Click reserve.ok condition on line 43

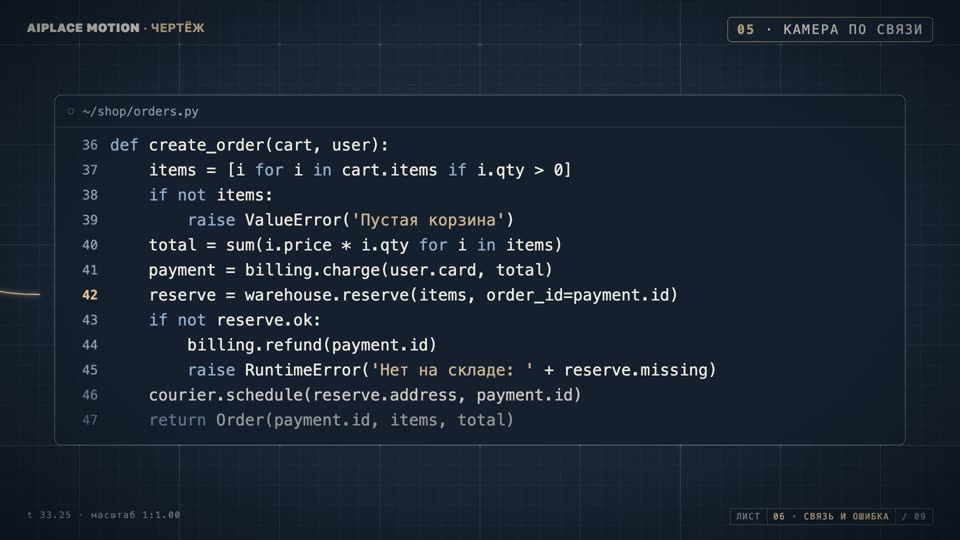[264, 320]
